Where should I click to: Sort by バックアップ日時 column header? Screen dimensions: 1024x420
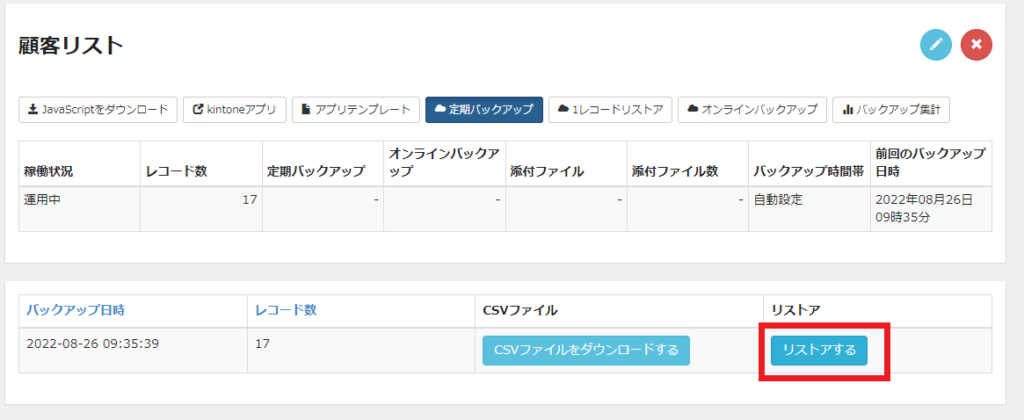[x=76, y=310]
